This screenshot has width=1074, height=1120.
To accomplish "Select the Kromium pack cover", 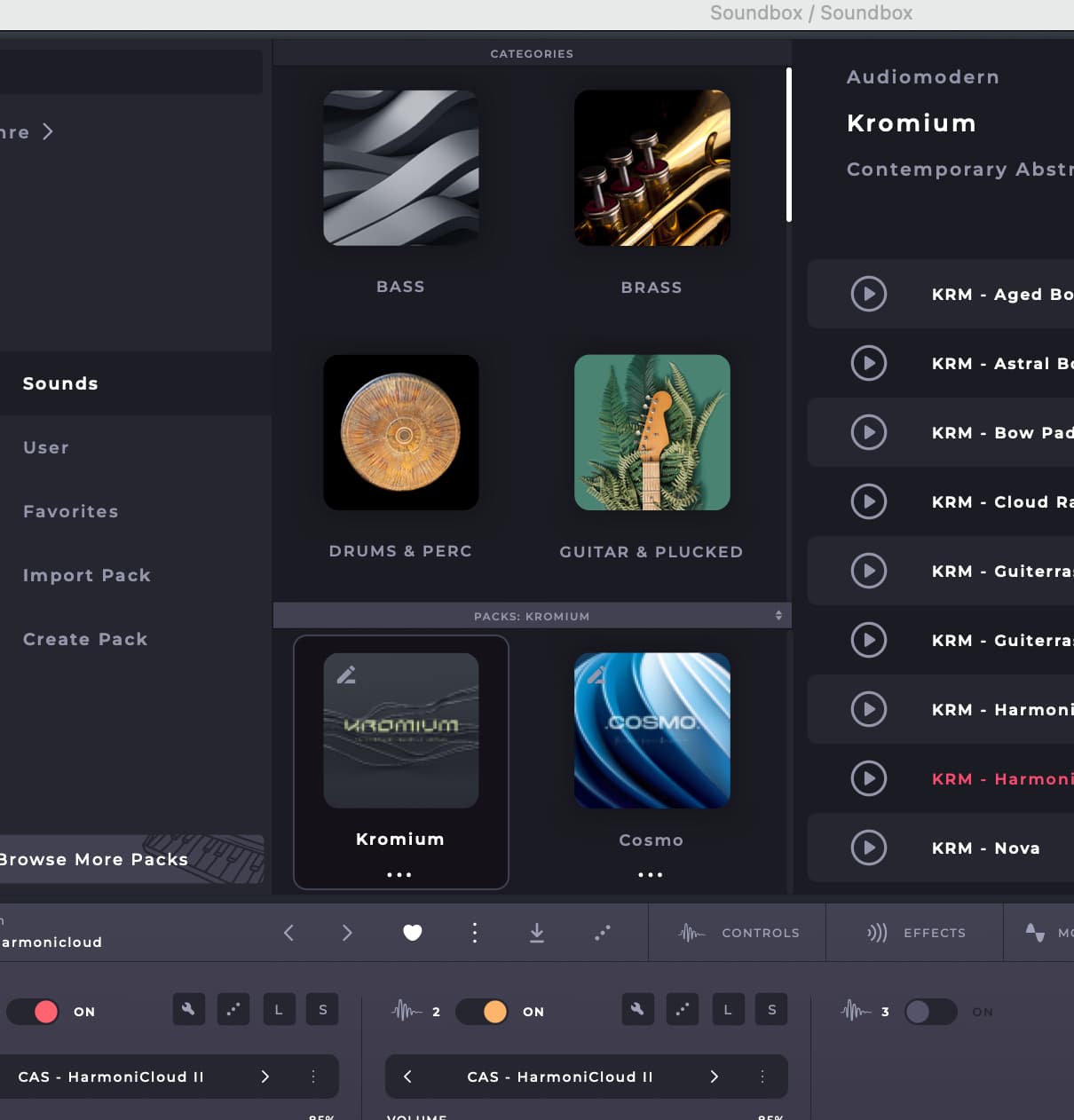I will pos(401,730).
